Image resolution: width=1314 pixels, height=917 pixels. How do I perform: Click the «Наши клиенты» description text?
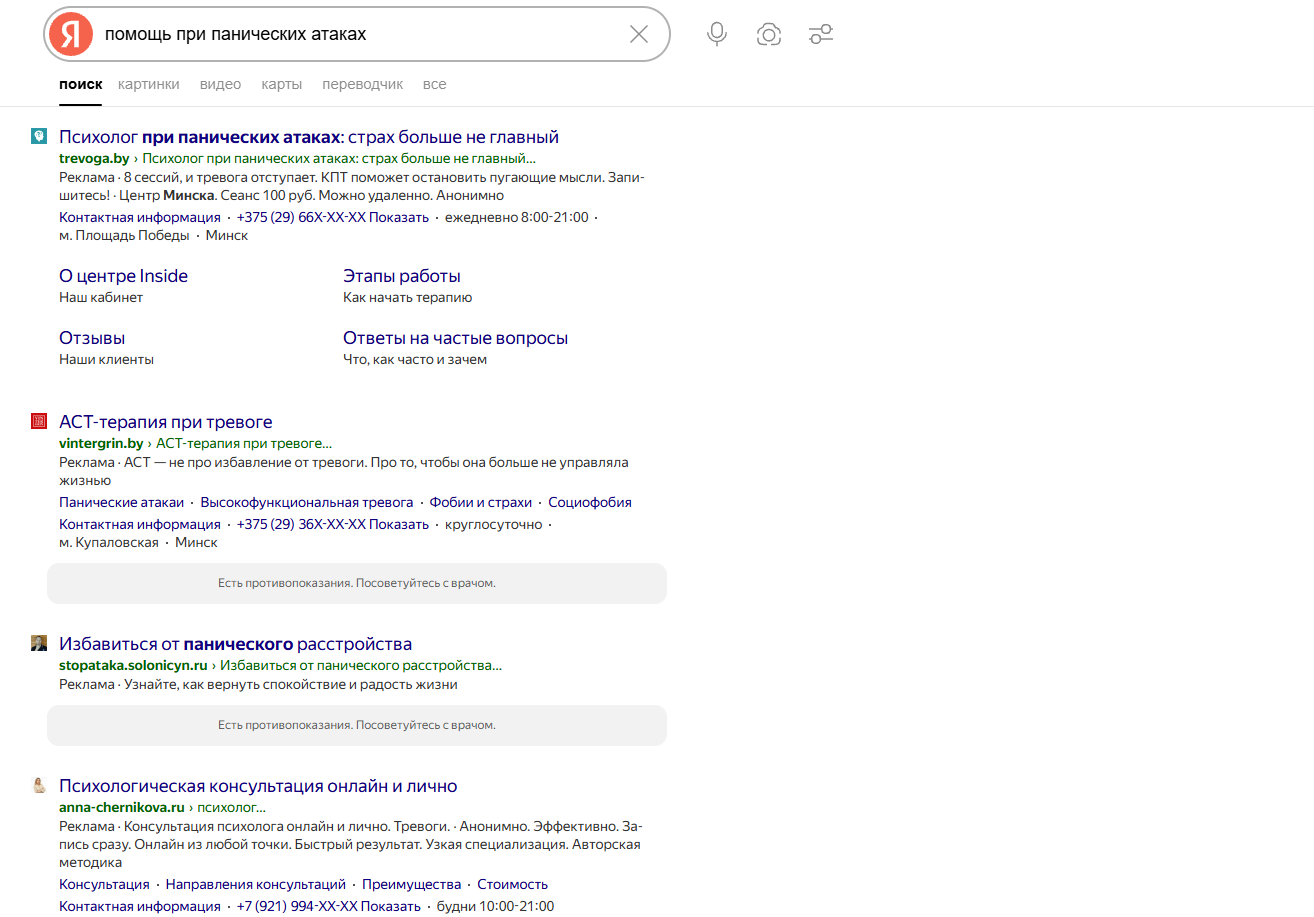(107, 359)
